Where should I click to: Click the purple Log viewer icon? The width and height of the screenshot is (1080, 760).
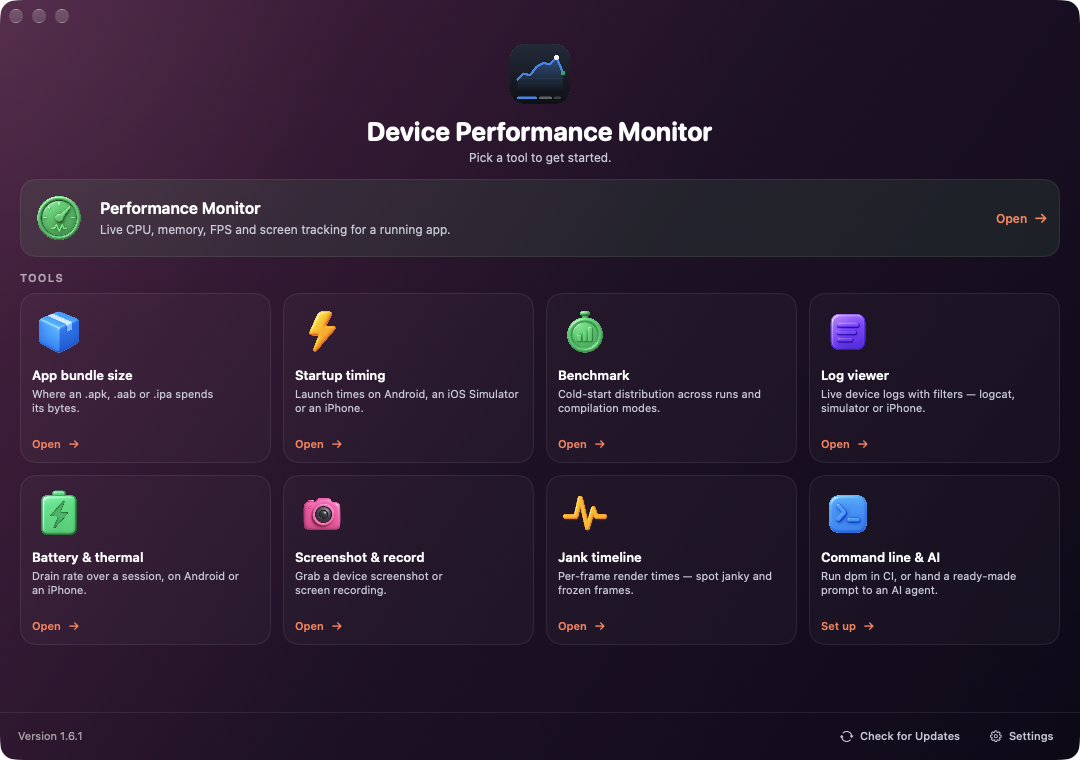pos(848,331)
